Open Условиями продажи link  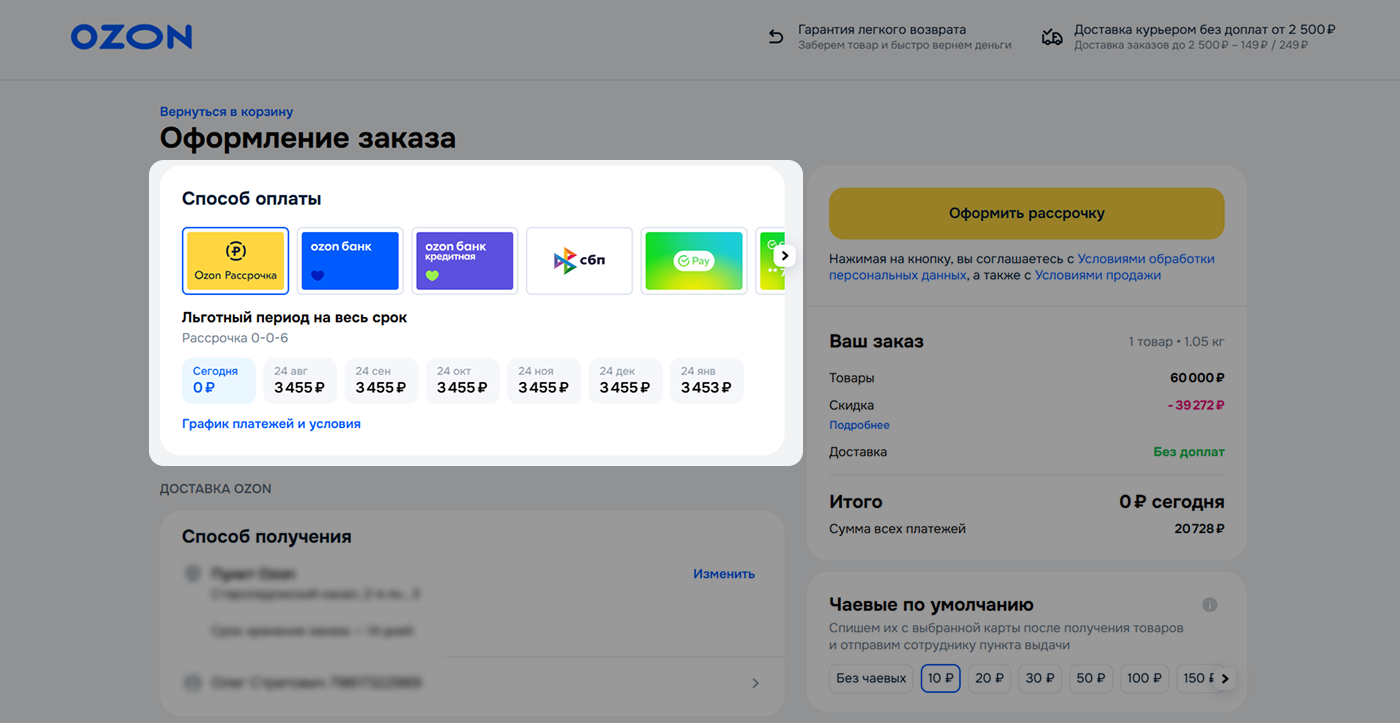click(1098, 275)
